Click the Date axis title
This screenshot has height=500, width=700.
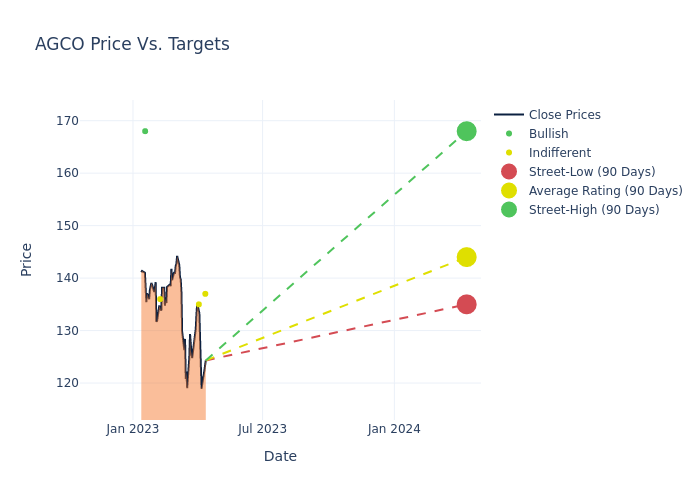pyautogui.click(x=280, y=456)
